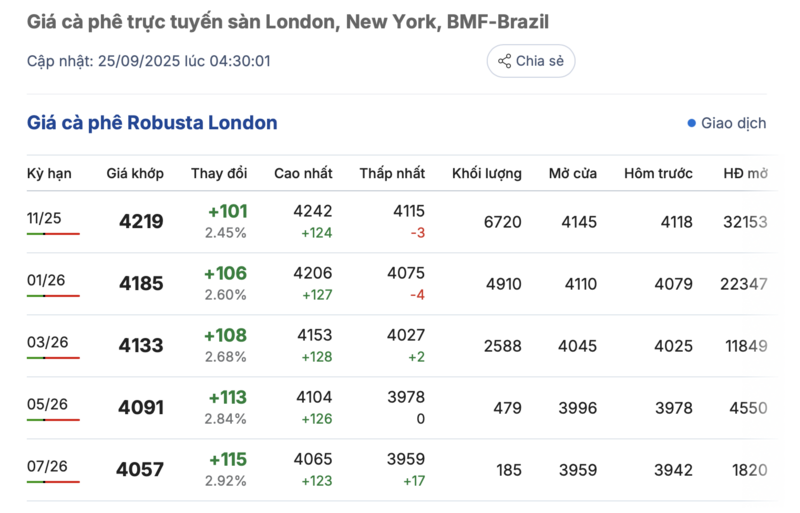800x513 pixels.
Task: Select the Hôm trước column header
Action: [x=658, y=173]
